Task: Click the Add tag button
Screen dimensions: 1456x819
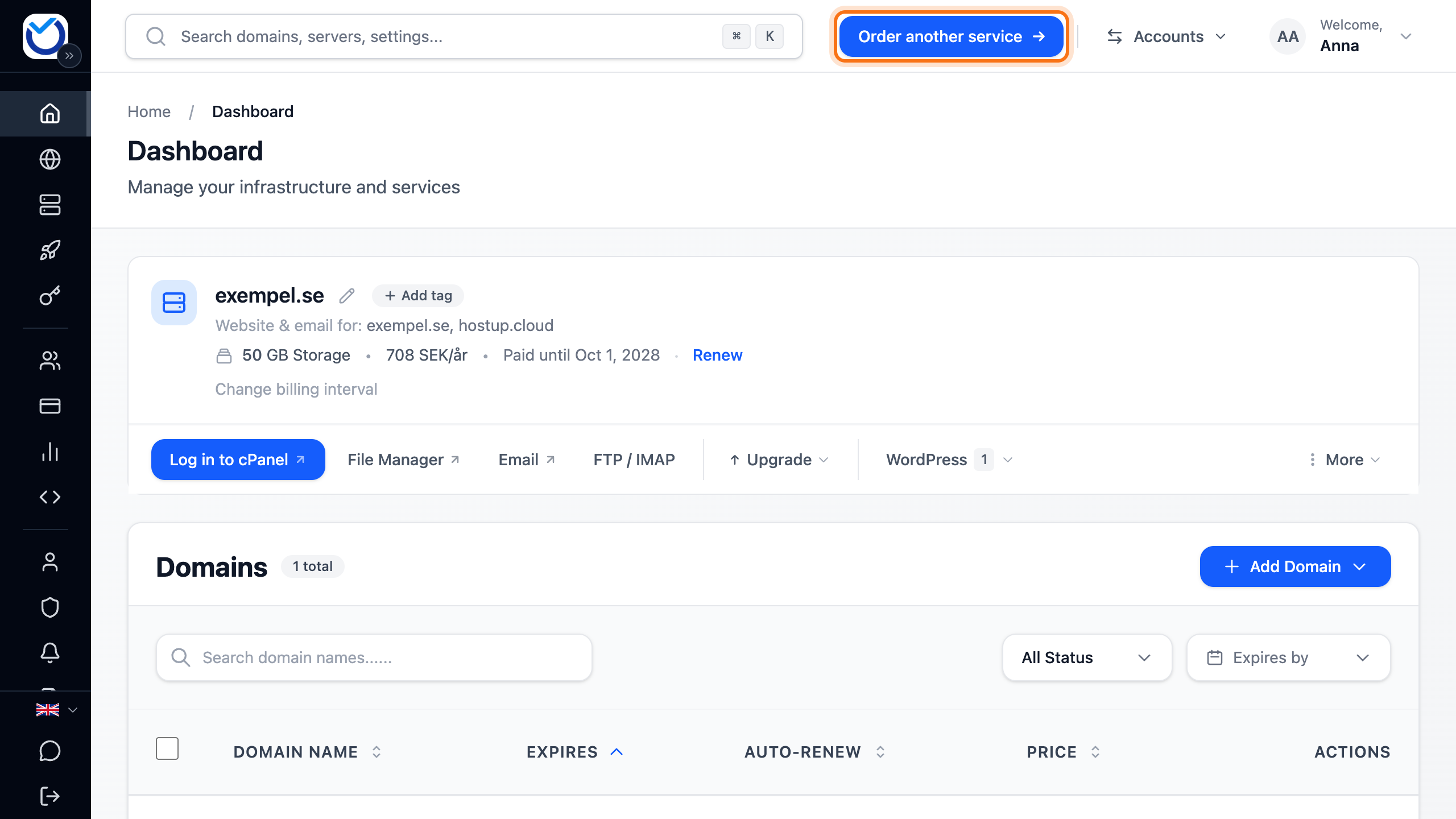Action: pos(418,296)
